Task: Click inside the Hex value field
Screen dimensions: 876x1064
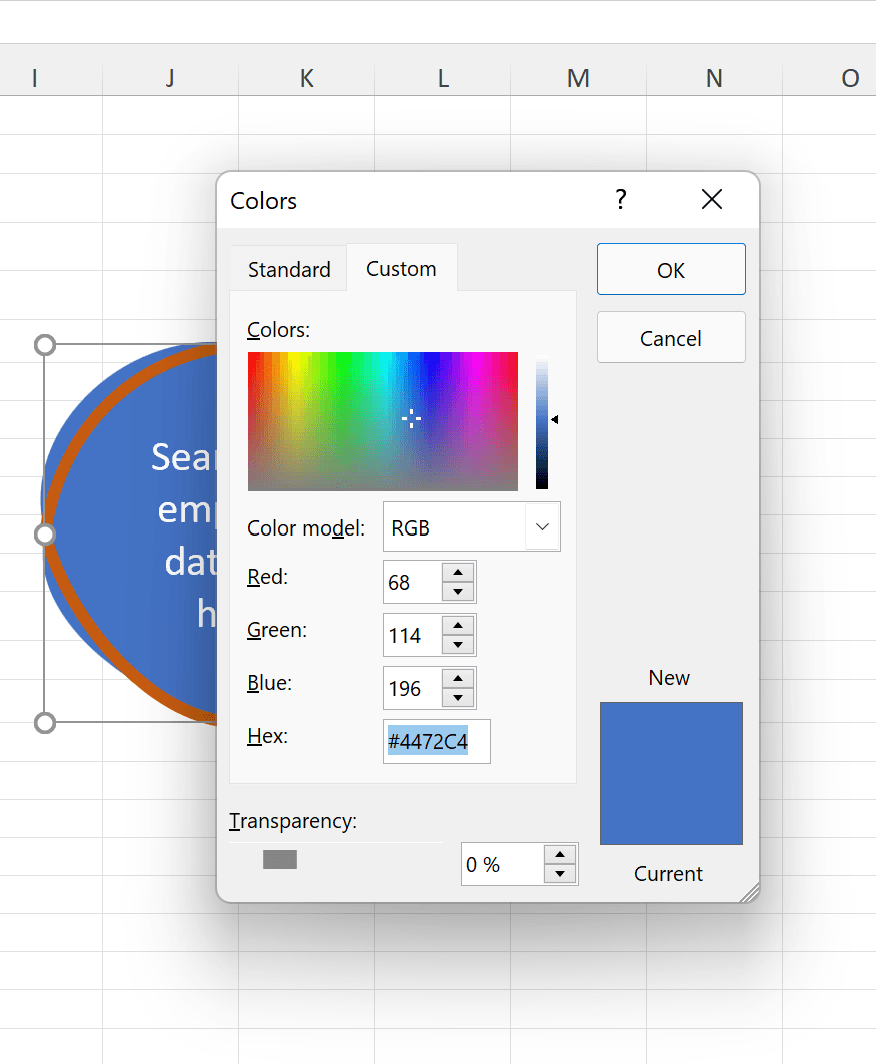Action: (436, 741)
